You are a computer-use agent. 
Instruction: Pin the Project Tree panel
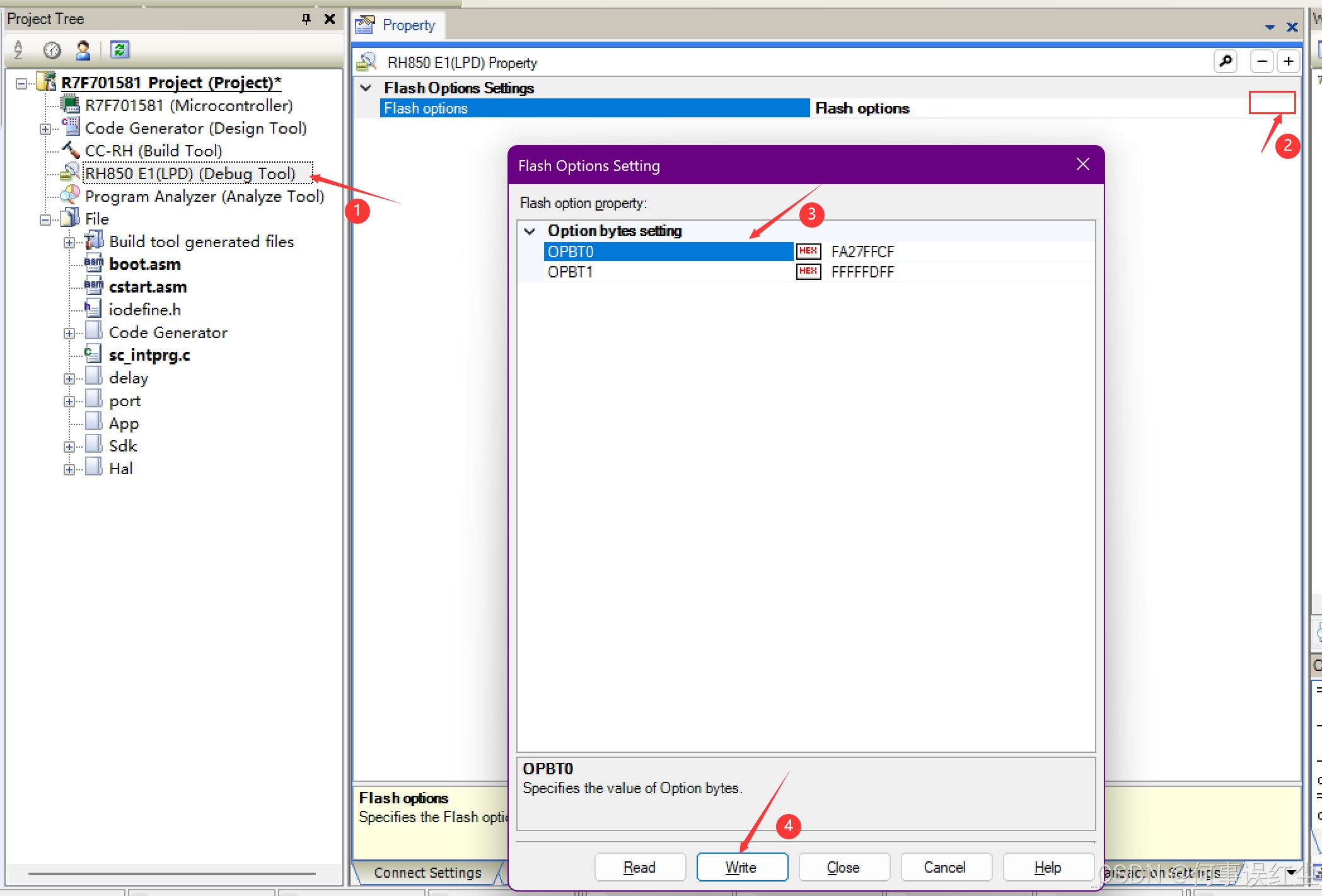tap(306, 19)
